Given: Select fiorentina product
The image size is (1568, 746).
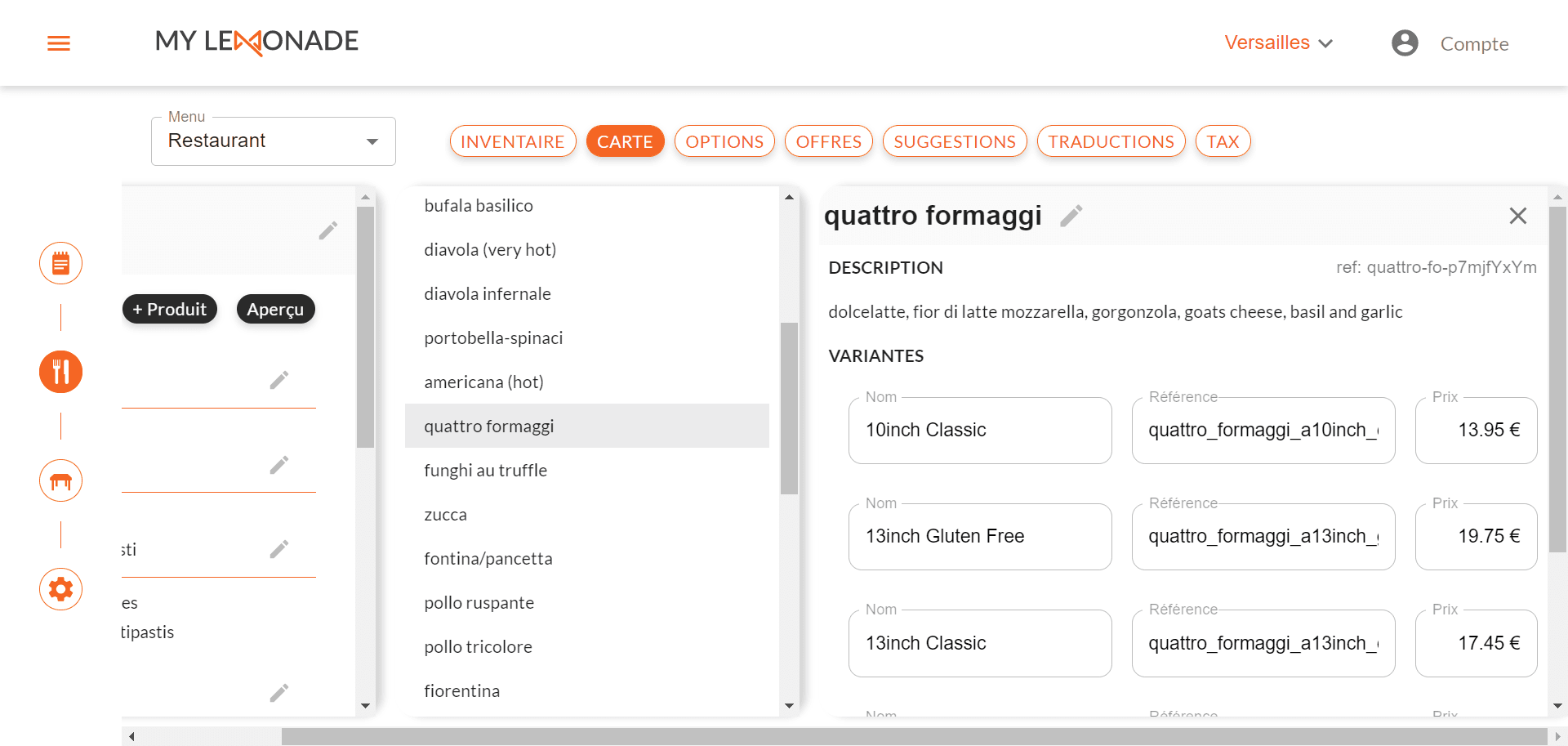Looking at the screenshot, I should pos(587,691).
